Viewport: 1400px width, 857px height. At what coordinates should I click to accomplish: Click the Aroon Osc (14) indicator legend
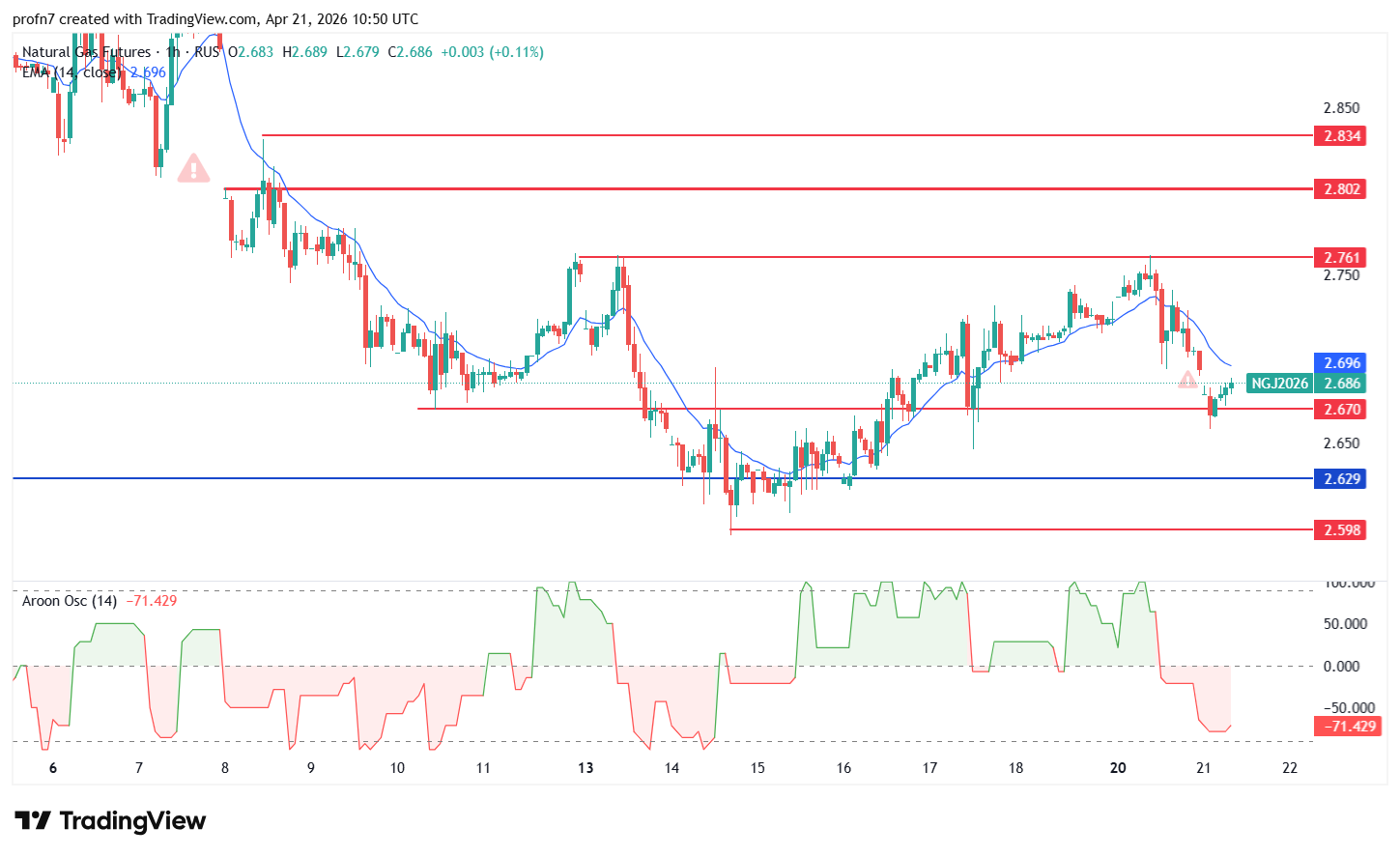(x=70, y=601)
